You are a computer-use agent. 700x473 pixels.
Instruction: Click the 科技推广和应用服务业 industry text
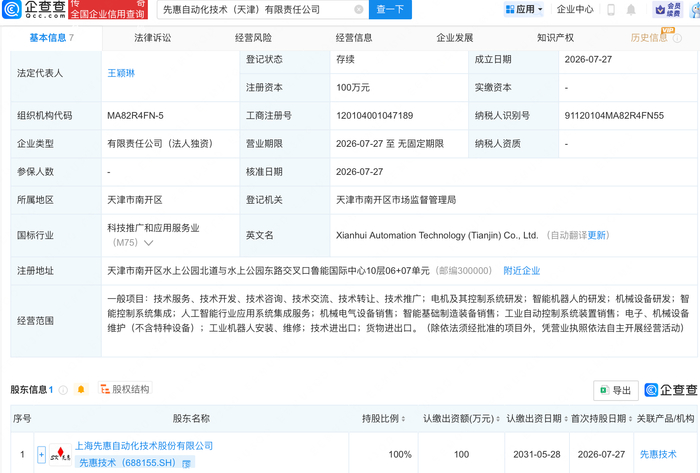pyautogui.click(x=153, y=228)
